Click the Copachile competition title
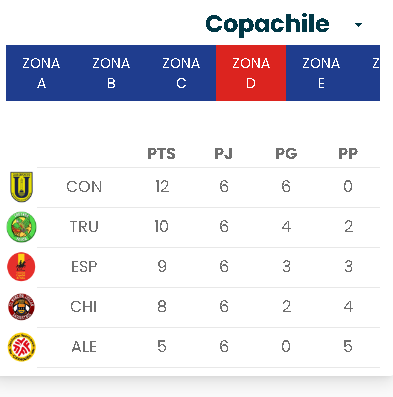This screenshot has height=397, width=393. tap(267, 24)
